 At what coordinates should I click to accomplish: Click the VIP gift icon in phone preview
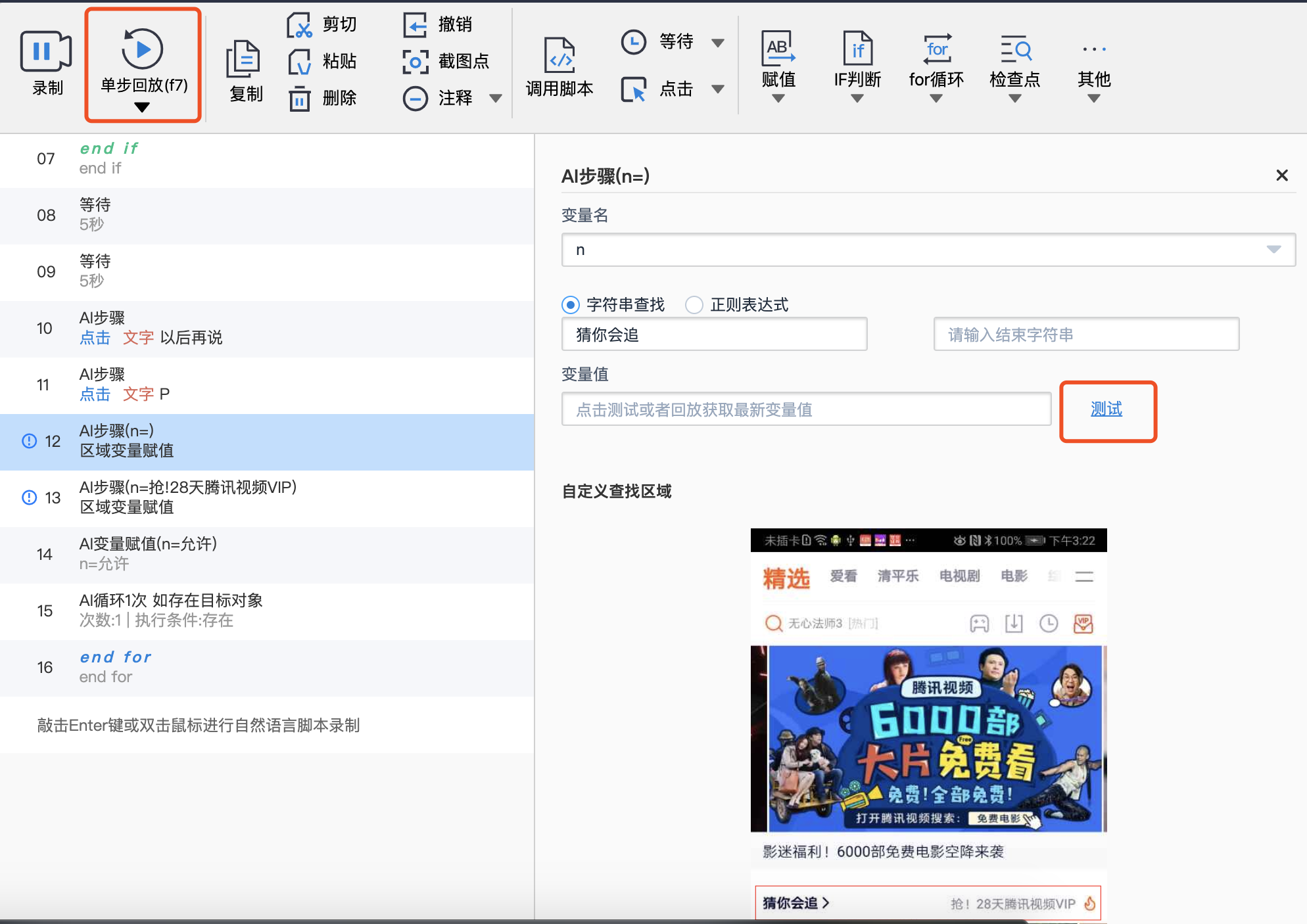1083,623
